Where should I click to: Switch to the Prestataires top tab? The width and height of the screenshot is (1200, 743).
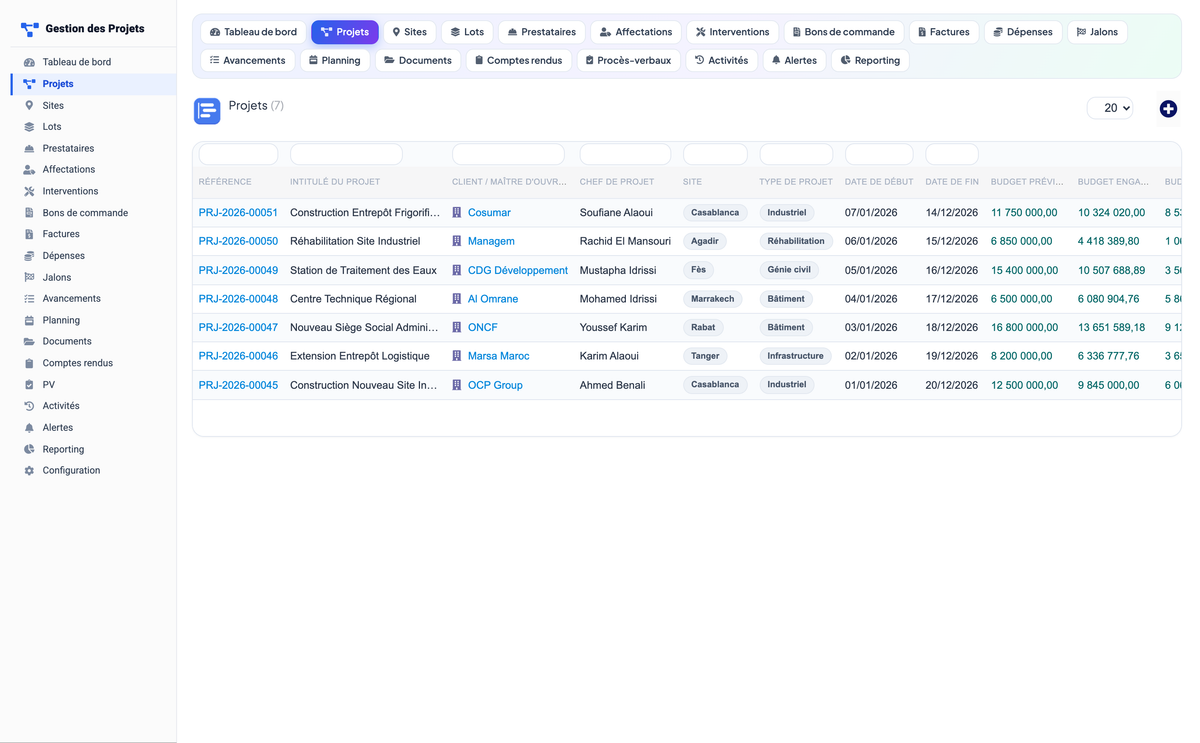point(542,32)
